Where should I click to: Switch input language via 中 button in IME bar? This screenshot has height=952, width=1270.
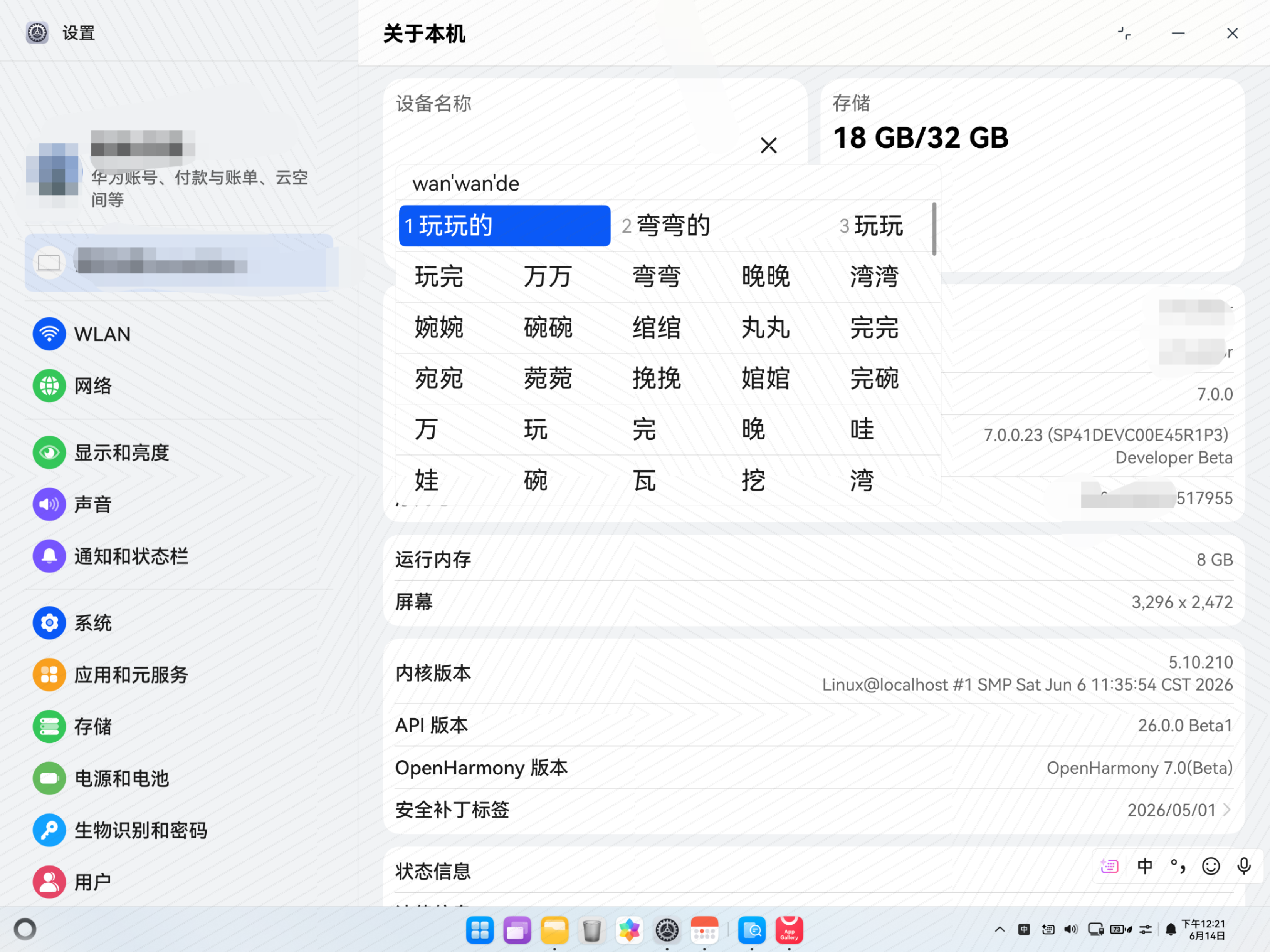1144,866
